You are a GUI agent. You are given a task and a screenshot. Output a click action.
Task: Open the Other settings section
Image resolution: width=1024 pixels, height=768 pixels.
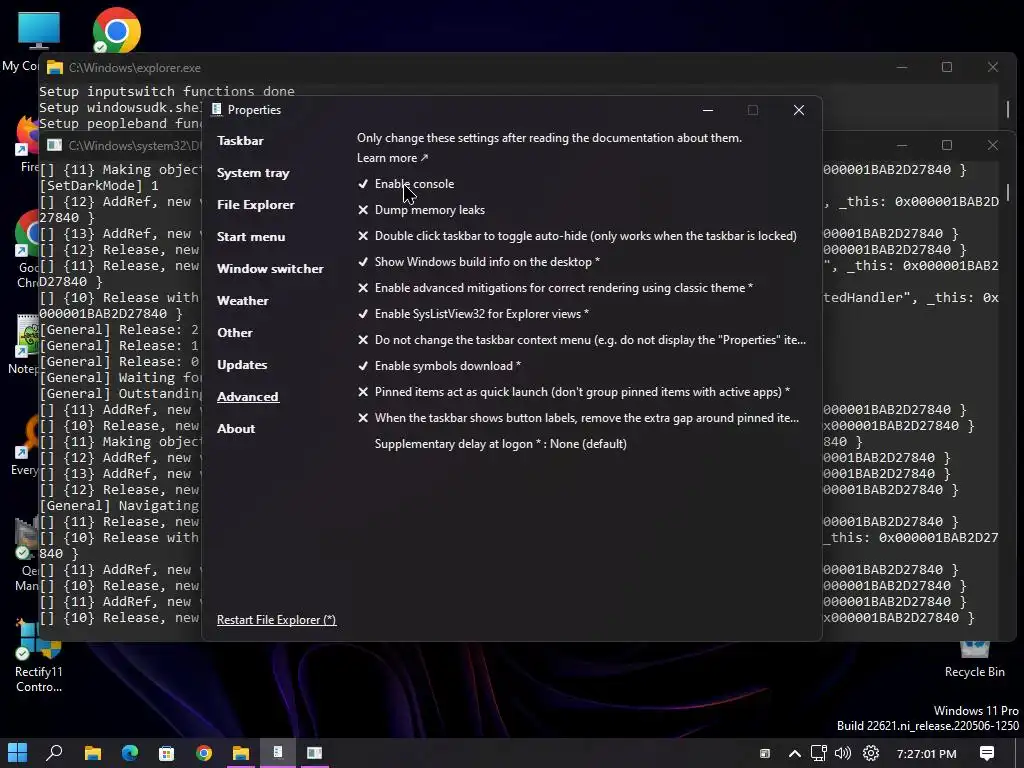[x=234, y=333]
